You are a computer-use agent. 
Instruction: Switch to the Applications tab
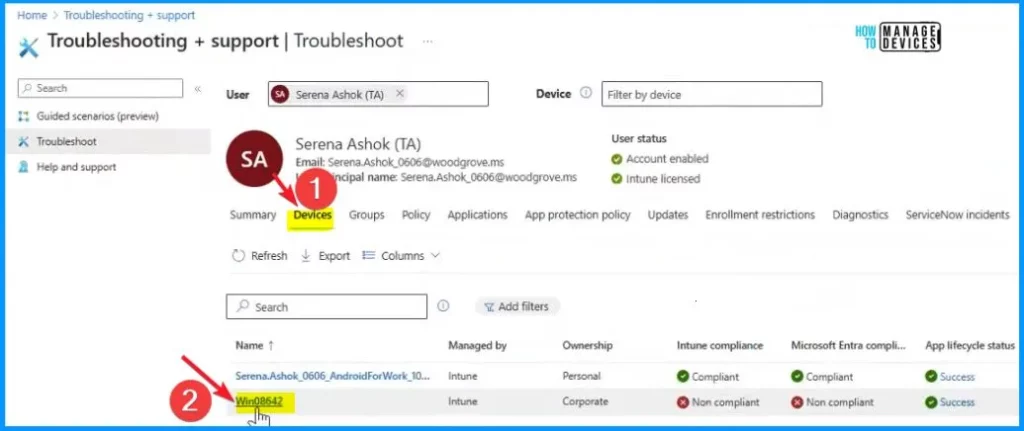[477, 215]
